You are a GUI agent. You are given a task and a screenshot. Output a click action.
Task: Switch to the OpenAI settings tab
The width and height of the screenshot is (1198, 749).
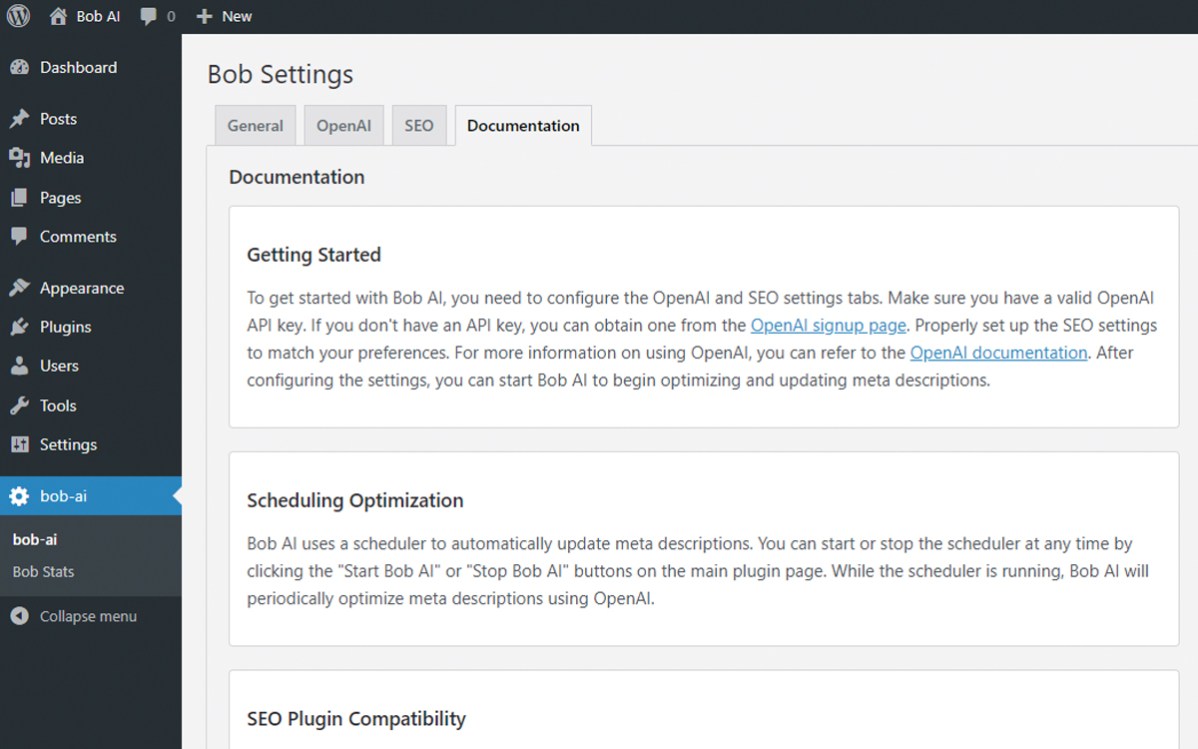pyautogui.click(x=343, y=126)
